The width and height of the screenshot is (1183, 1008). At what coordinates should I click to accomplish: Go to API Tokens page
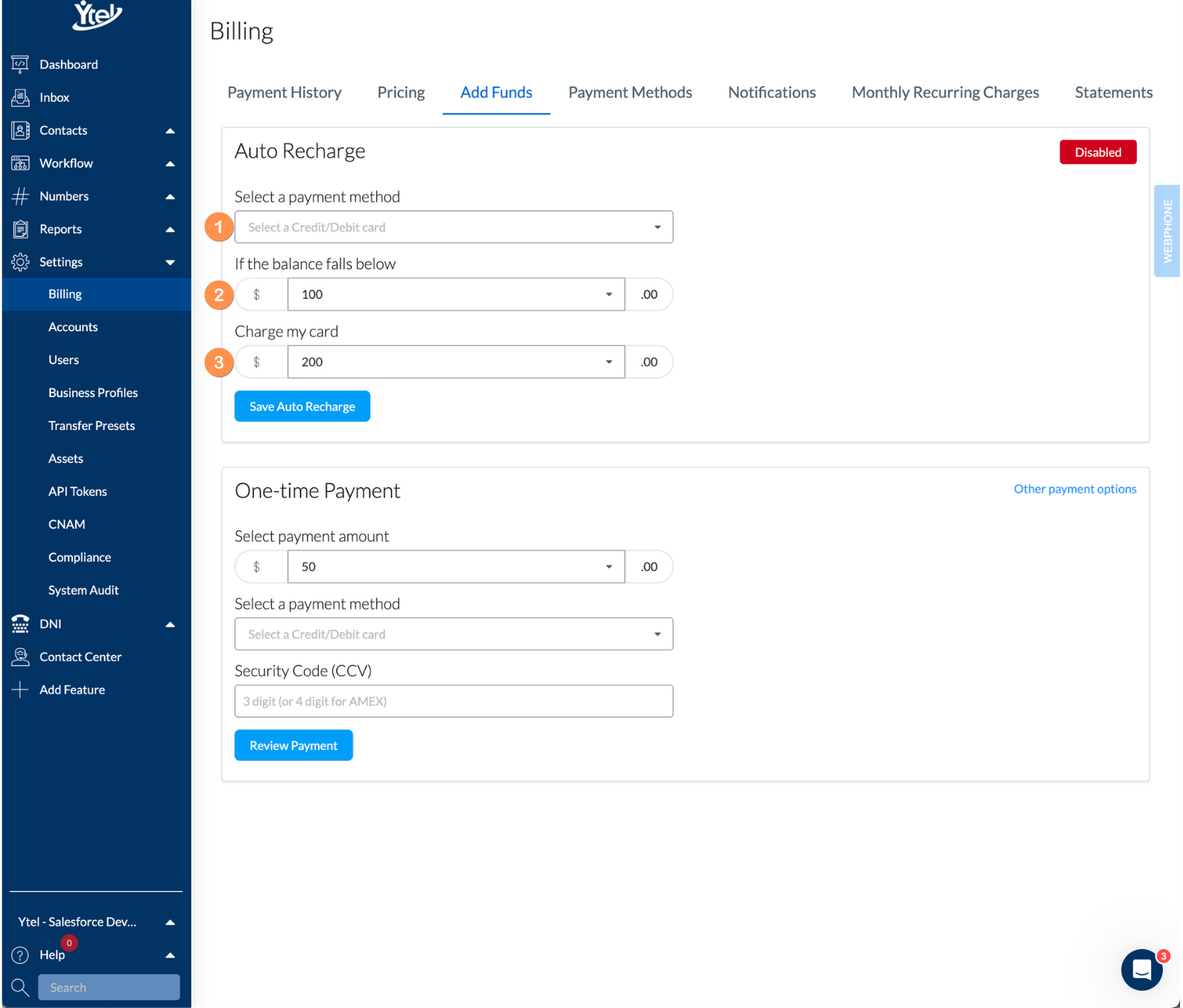point(77,492)
